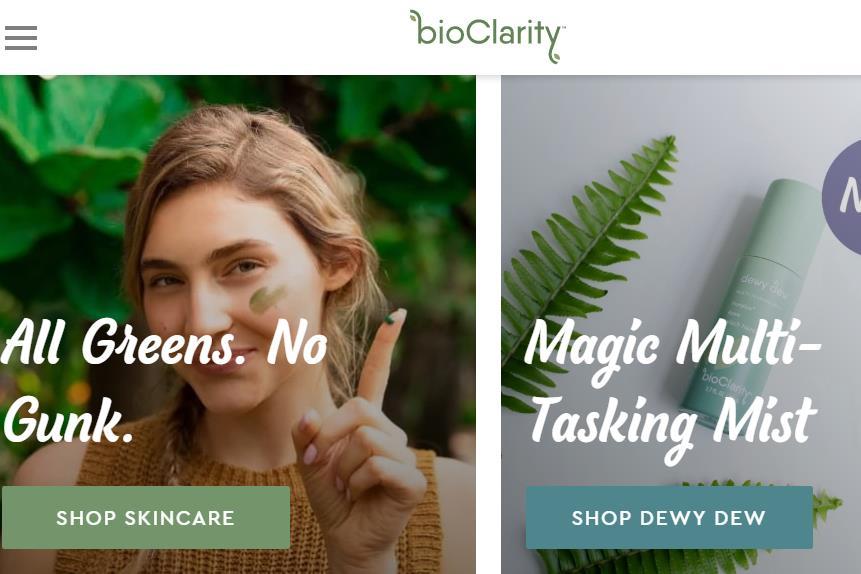Screen dimensions: 861x574
Task: Click the bioClarity logo
Action: (x=487, y=36)
